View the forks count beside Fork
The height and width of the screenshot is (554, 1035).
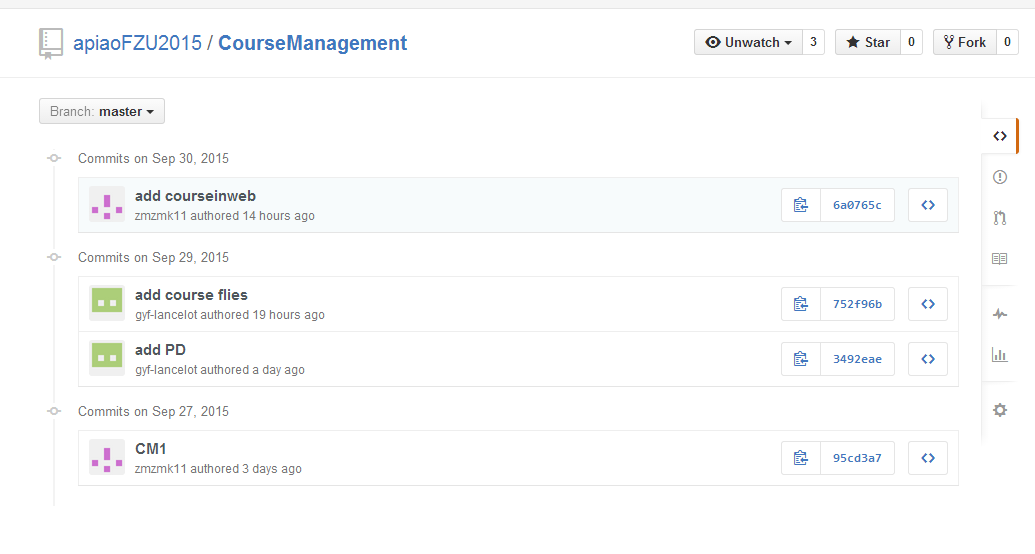[1007, 42]
